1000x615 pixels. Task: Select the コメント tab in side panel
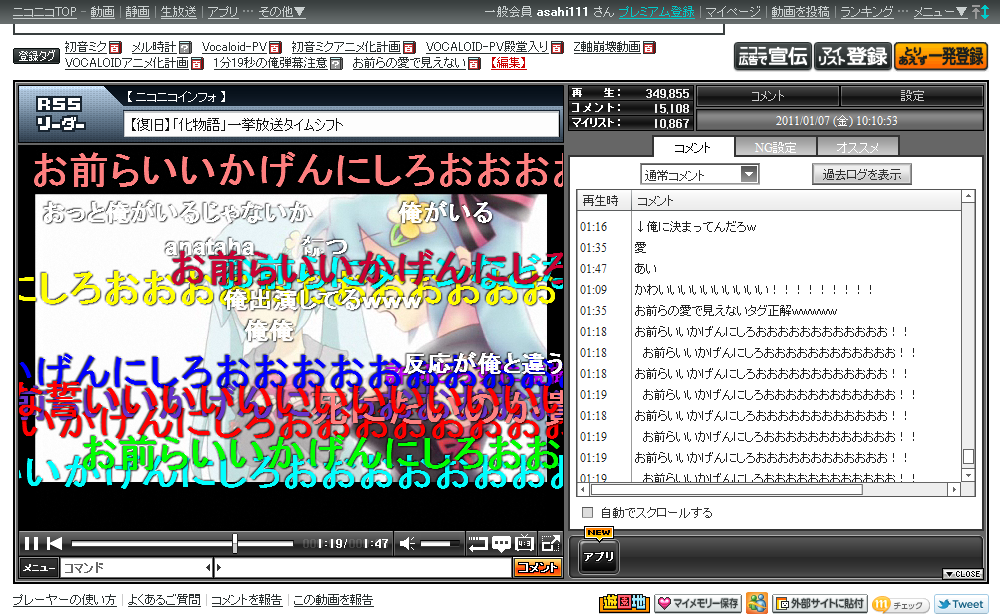[693, 147]
